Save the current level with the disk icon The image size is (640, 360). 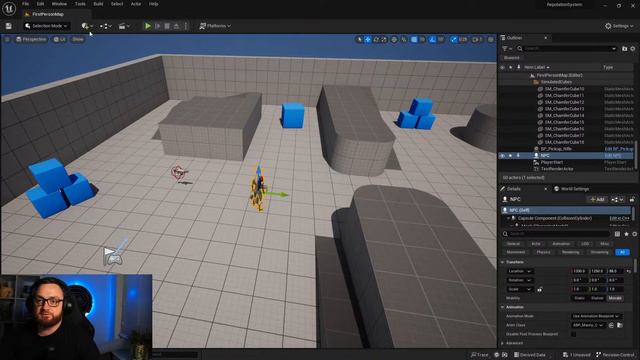[x=9, y=26]
